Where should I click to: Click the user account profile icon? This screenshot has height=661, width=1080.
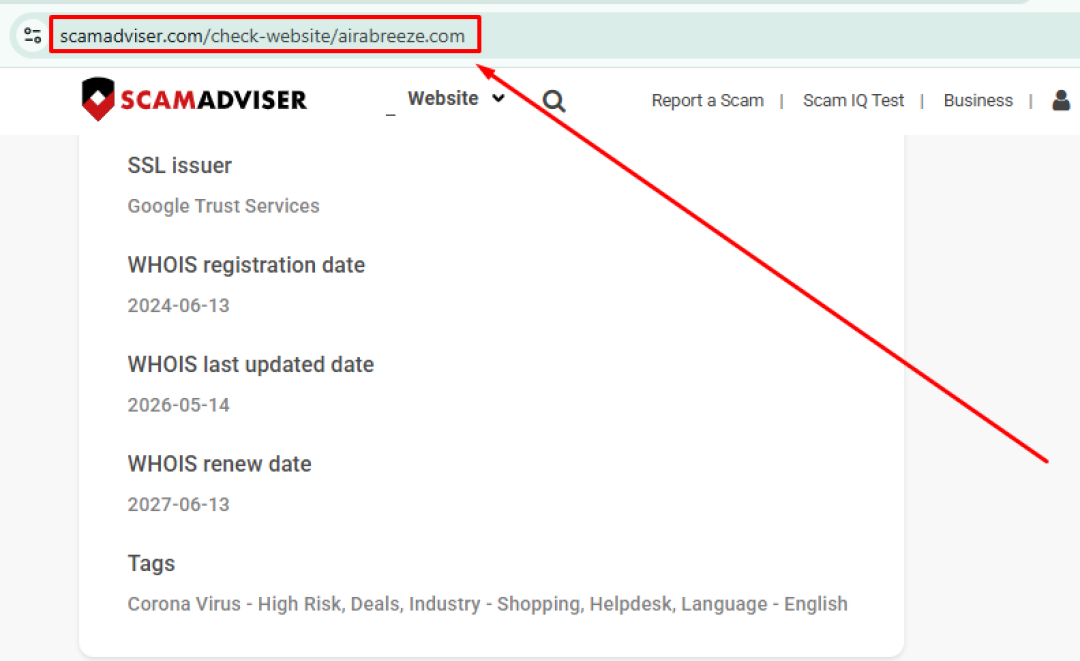(x=1061, y=101)
